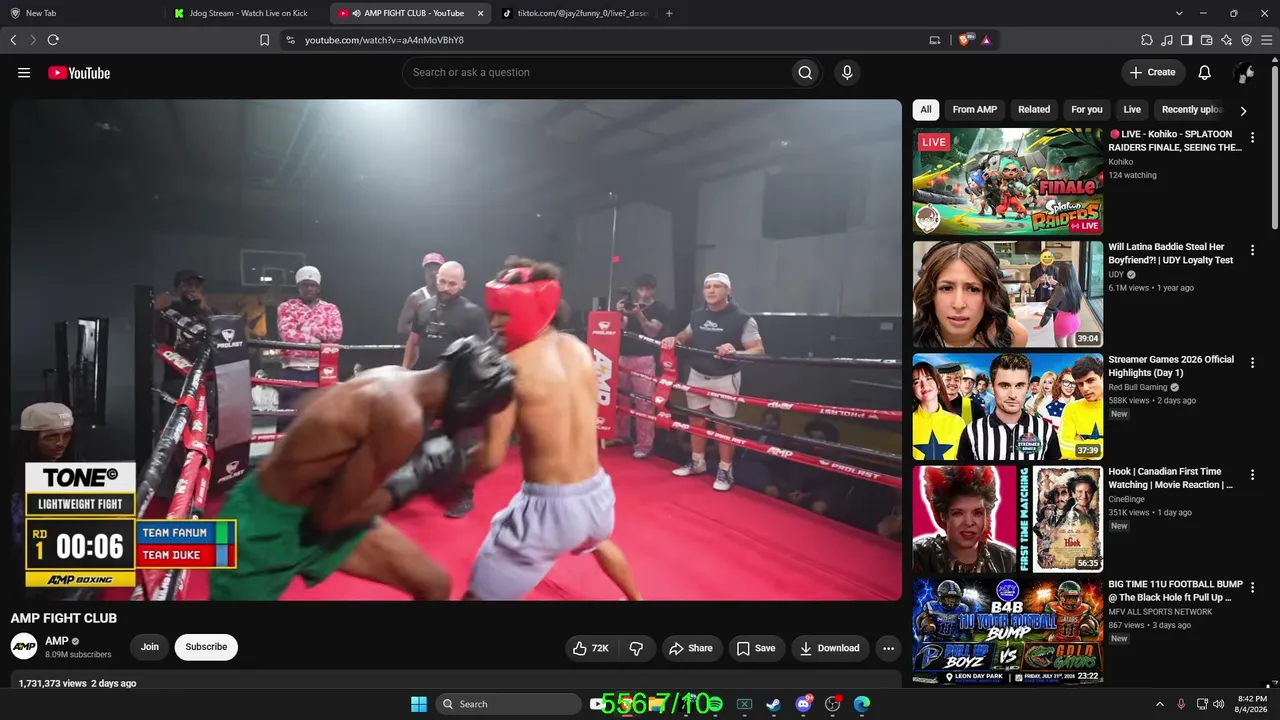The height and width of the screenshot is (720, 1280).
Task: Open the Kohiko Splatoon Raiders live thumbnail
Action: [1008, 181]
